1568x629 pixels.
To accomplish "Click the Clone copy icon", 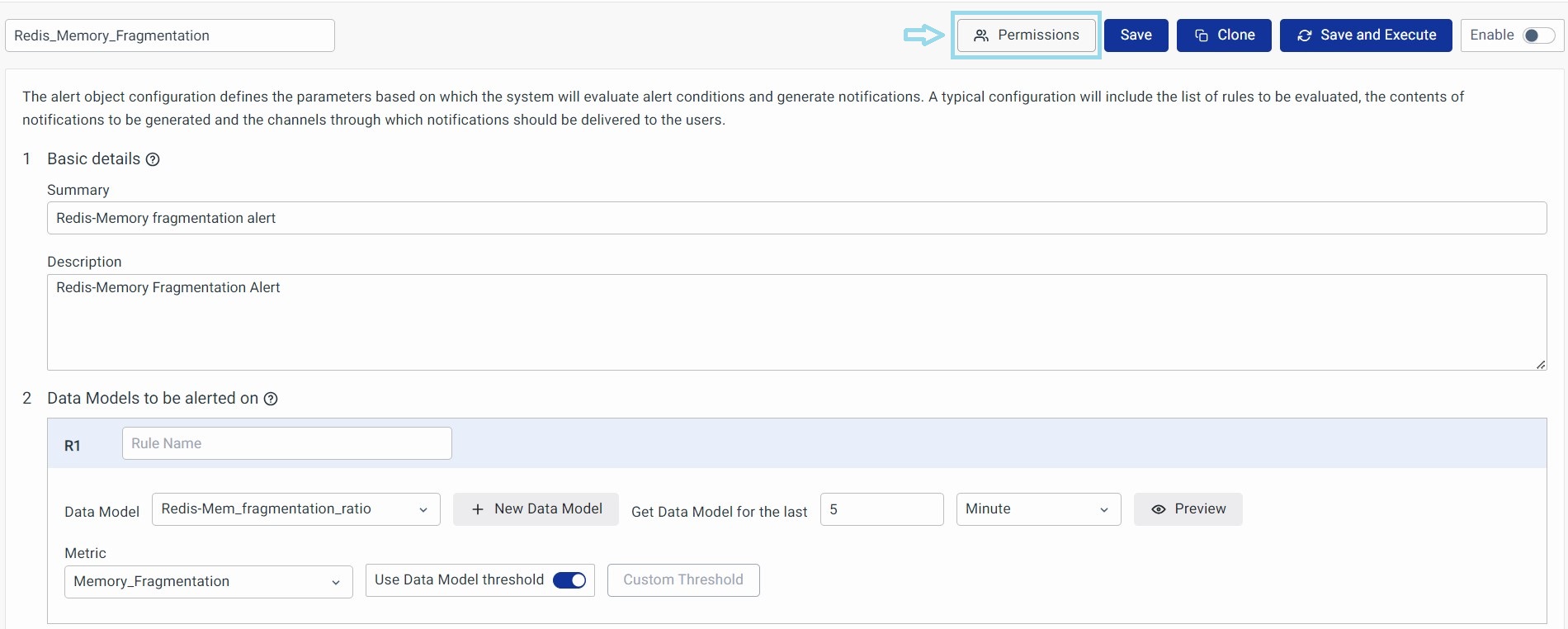I will click(1202, 35).
